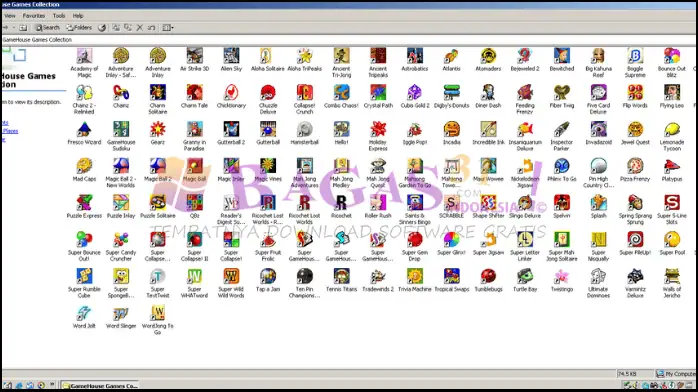The image size is (698, 392).
Task: Open the Lemonade Tycoon shortcut
Action: click(672, 130)
